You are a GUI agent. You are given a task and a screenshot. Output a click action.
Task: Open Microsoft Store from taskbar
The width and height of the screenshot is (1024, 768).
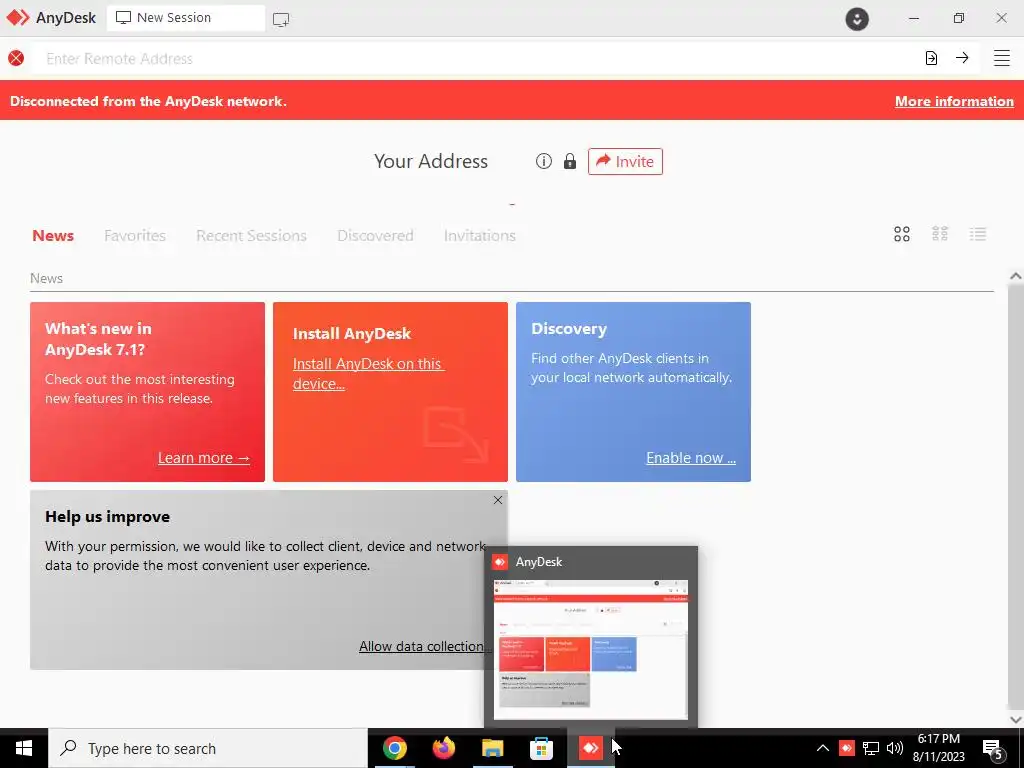541,748
